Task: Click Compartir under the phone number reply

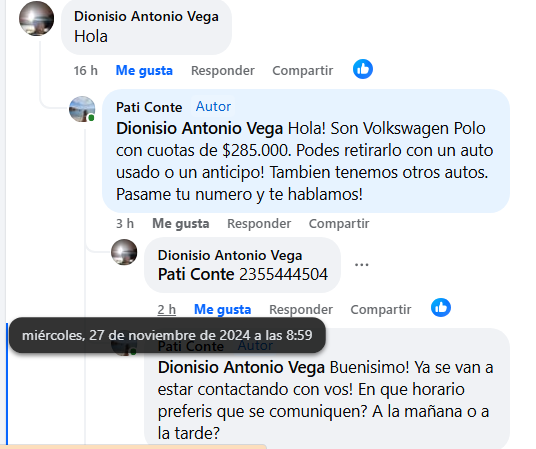Action: coord(381,309)
